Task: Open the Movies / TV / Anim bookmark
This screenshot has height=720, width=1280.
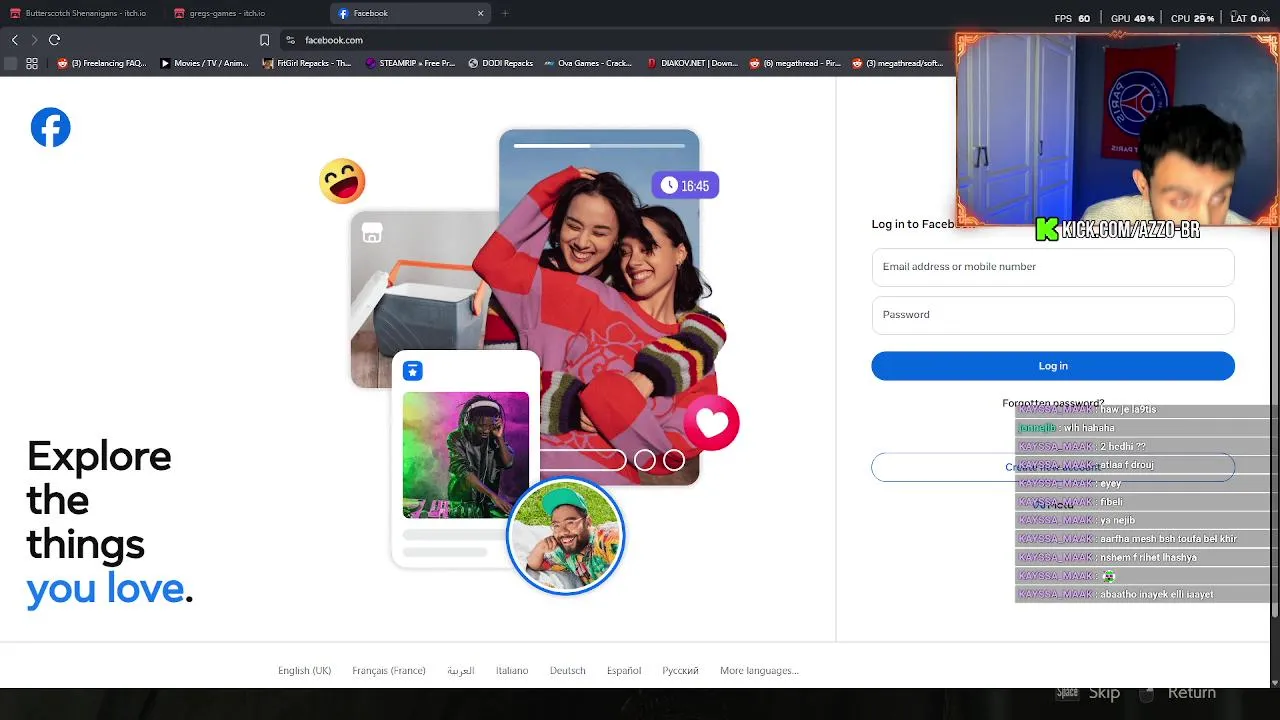Action: (x=204, y=63)
